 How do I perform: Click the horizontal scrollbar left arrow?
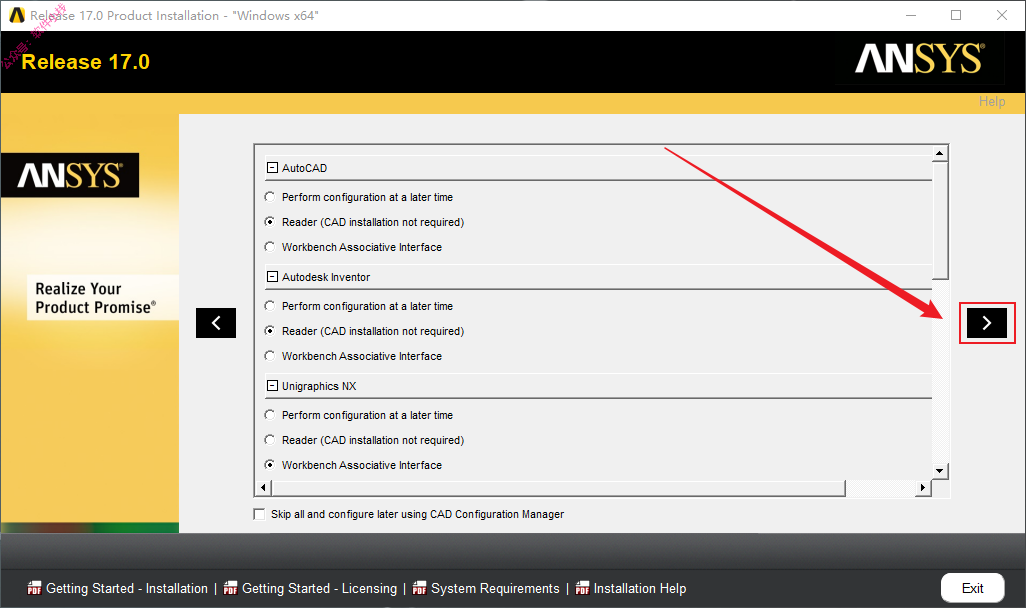(263, 488)
